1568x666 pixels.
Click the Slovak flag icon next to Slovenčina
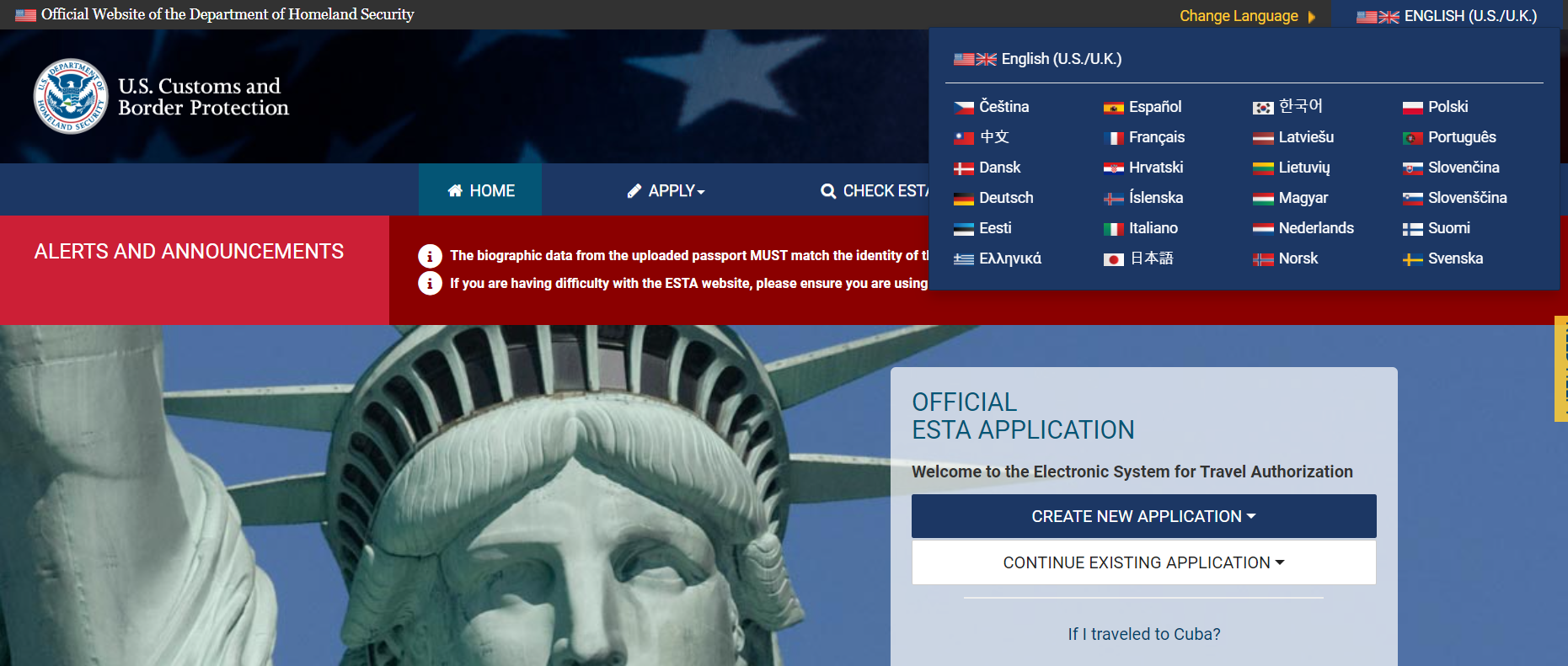click(x=1413, y=168)
